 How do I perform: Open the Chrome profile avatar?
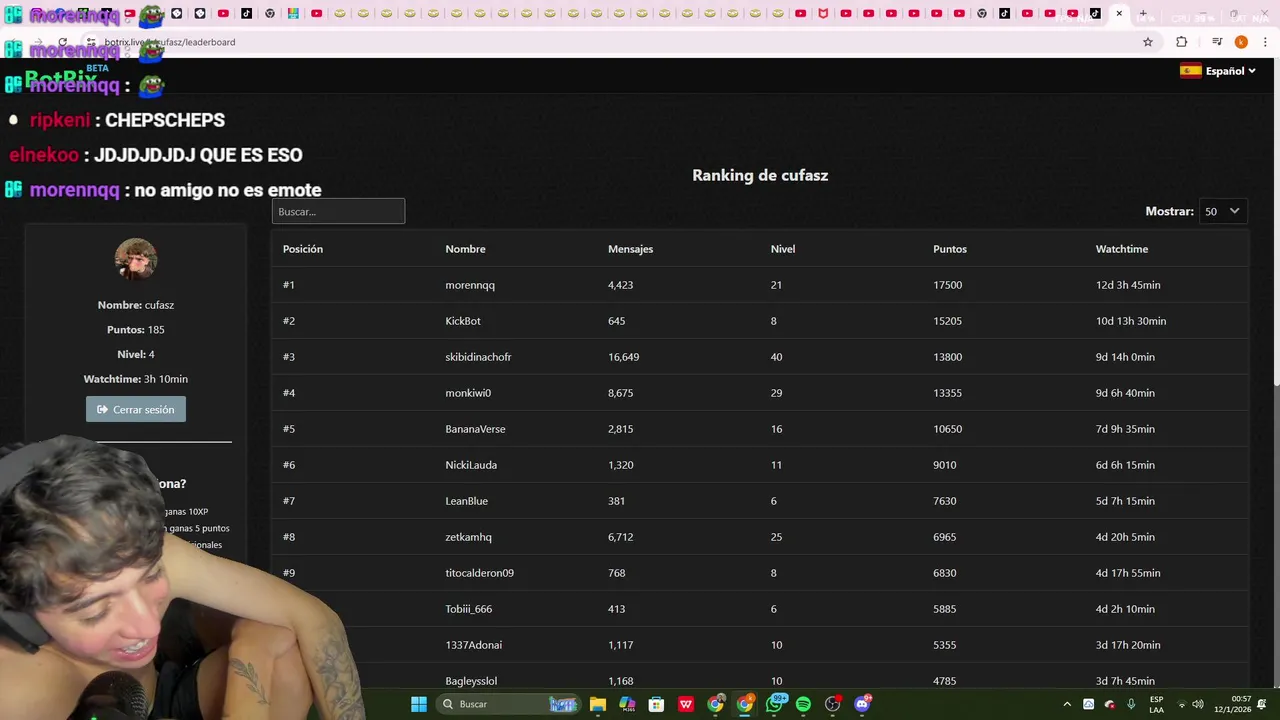(x=1241, y=42)
